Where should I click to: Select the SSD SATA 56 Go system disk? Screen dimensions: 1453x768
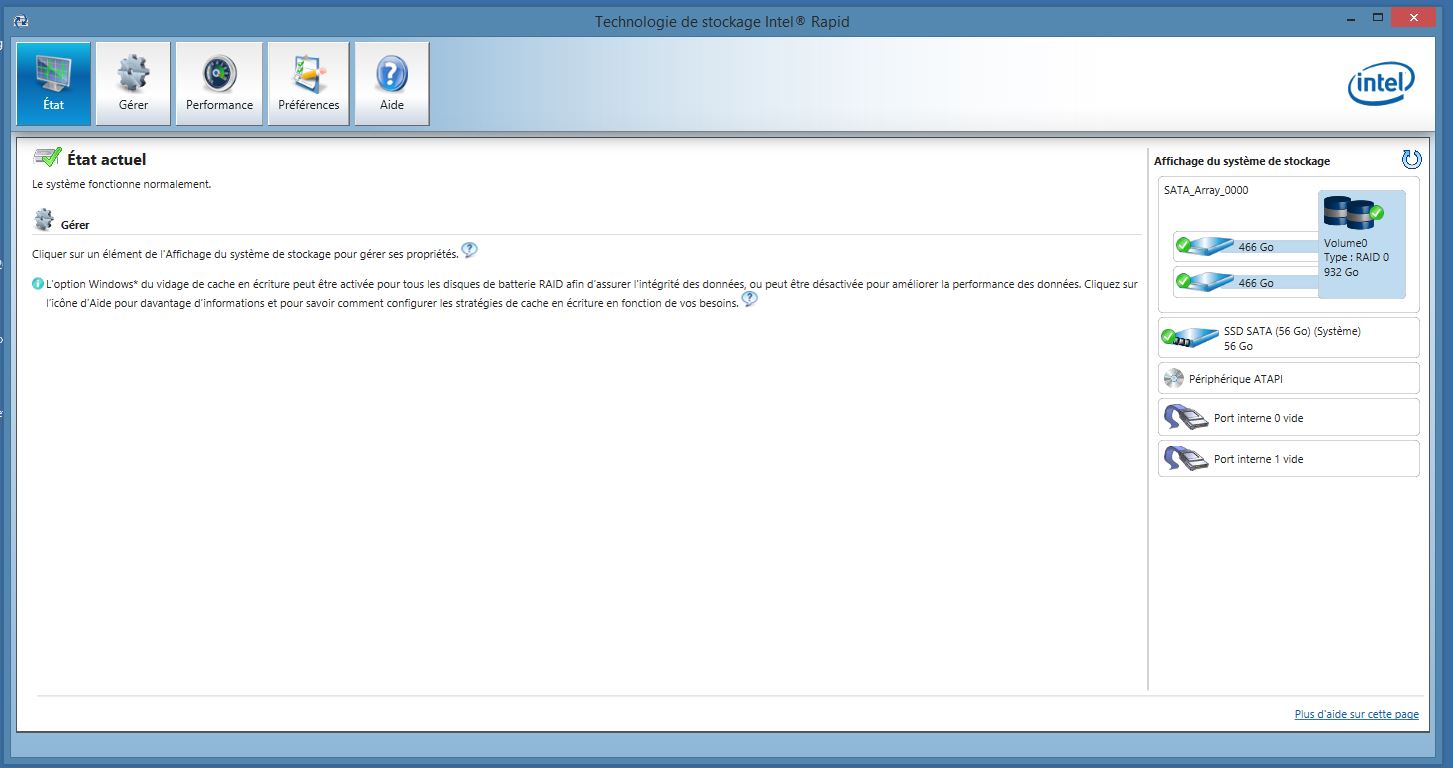coord(1288,338)
